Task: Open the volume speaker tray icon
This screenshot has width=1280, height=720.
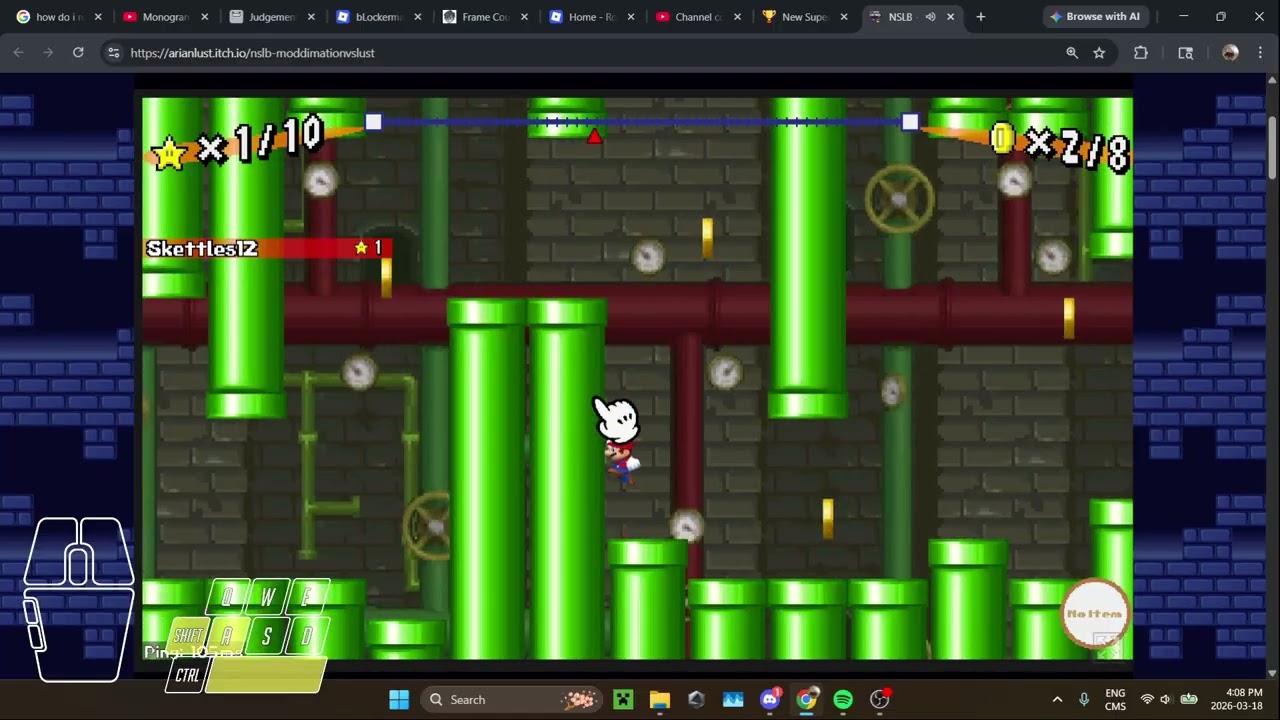Action: coord(1166,699)
